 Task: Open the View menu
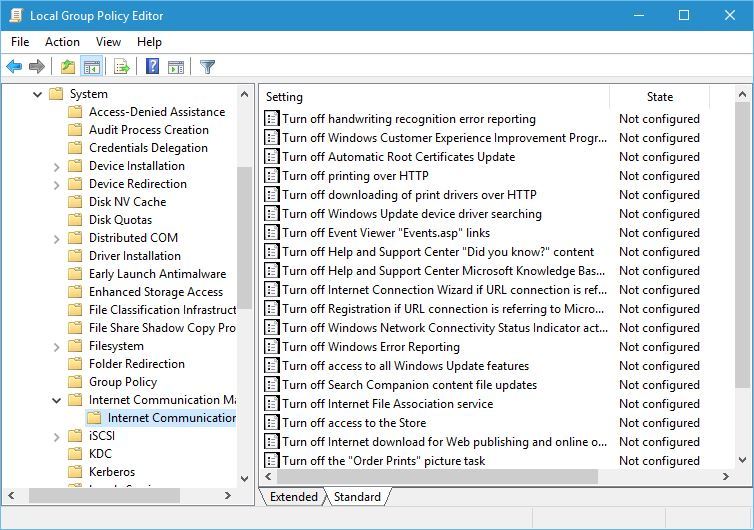tap(108, 42)
